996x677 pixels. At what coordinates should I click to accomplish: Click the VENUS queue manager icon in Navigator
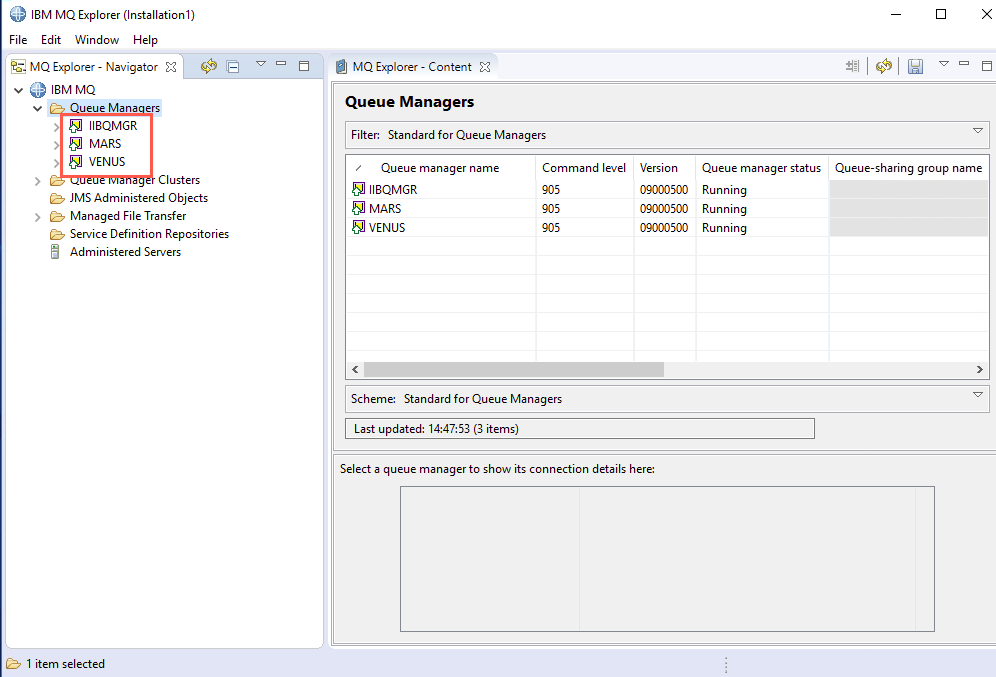click(x=76, y=161)
